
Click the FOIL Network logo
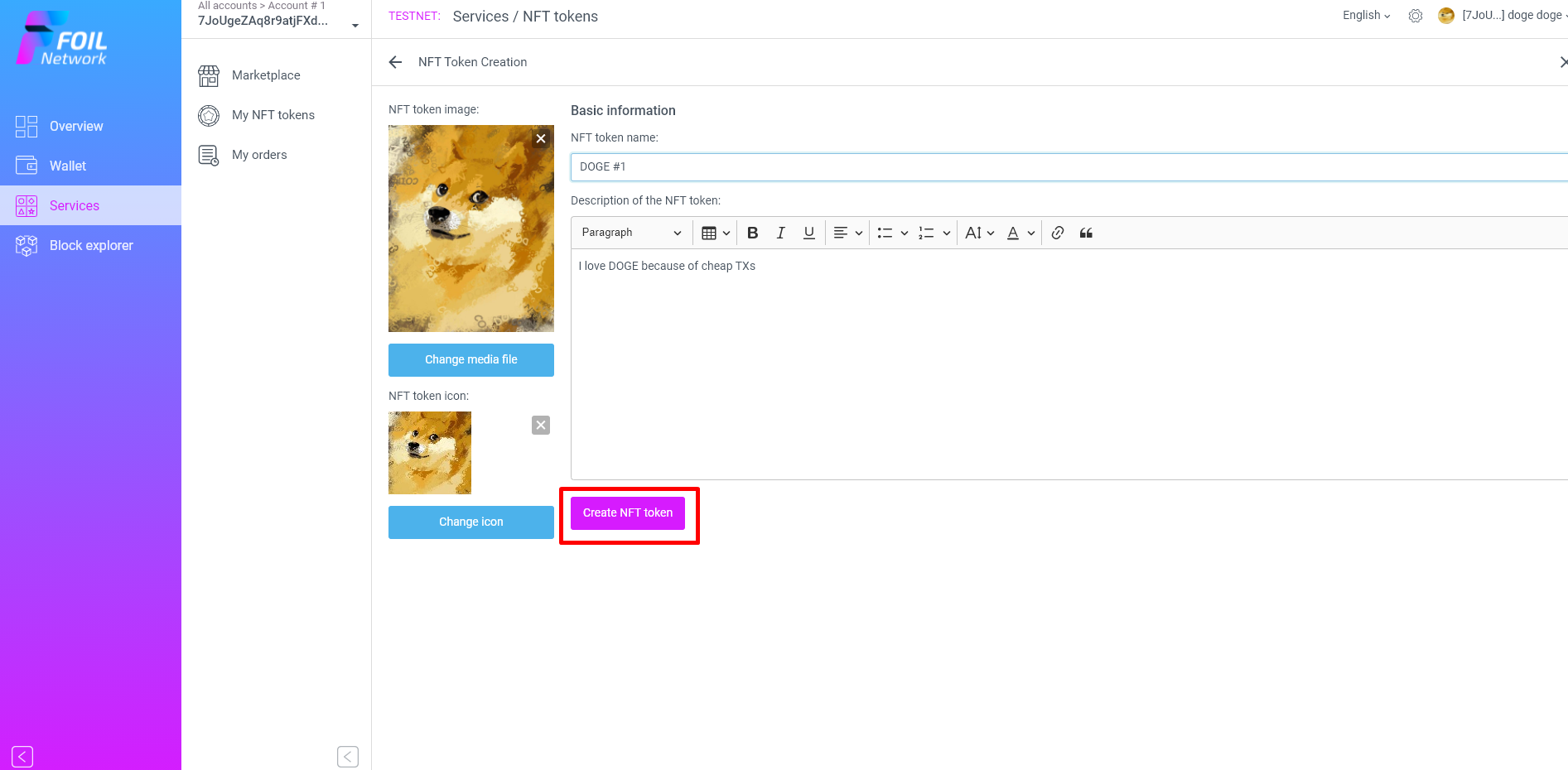(62, 39)
